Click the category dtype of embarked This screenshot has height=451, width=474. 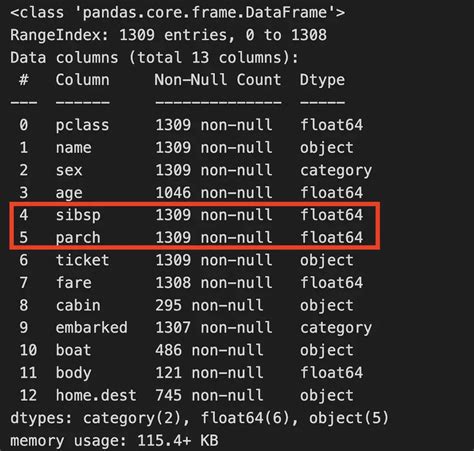[x=336, y=328]
